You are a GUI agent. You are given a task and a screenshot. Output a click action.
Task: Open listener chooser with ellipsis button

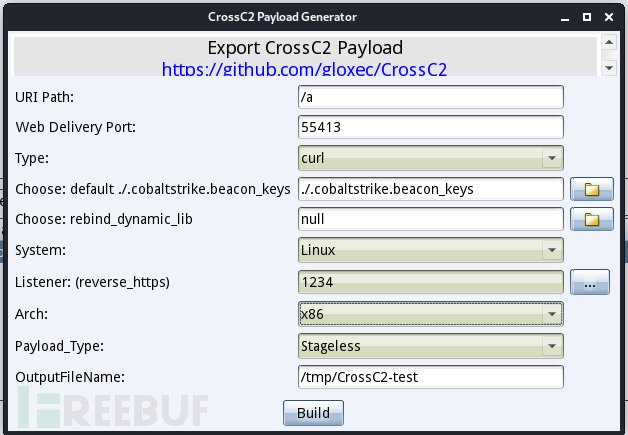[590, 283]
